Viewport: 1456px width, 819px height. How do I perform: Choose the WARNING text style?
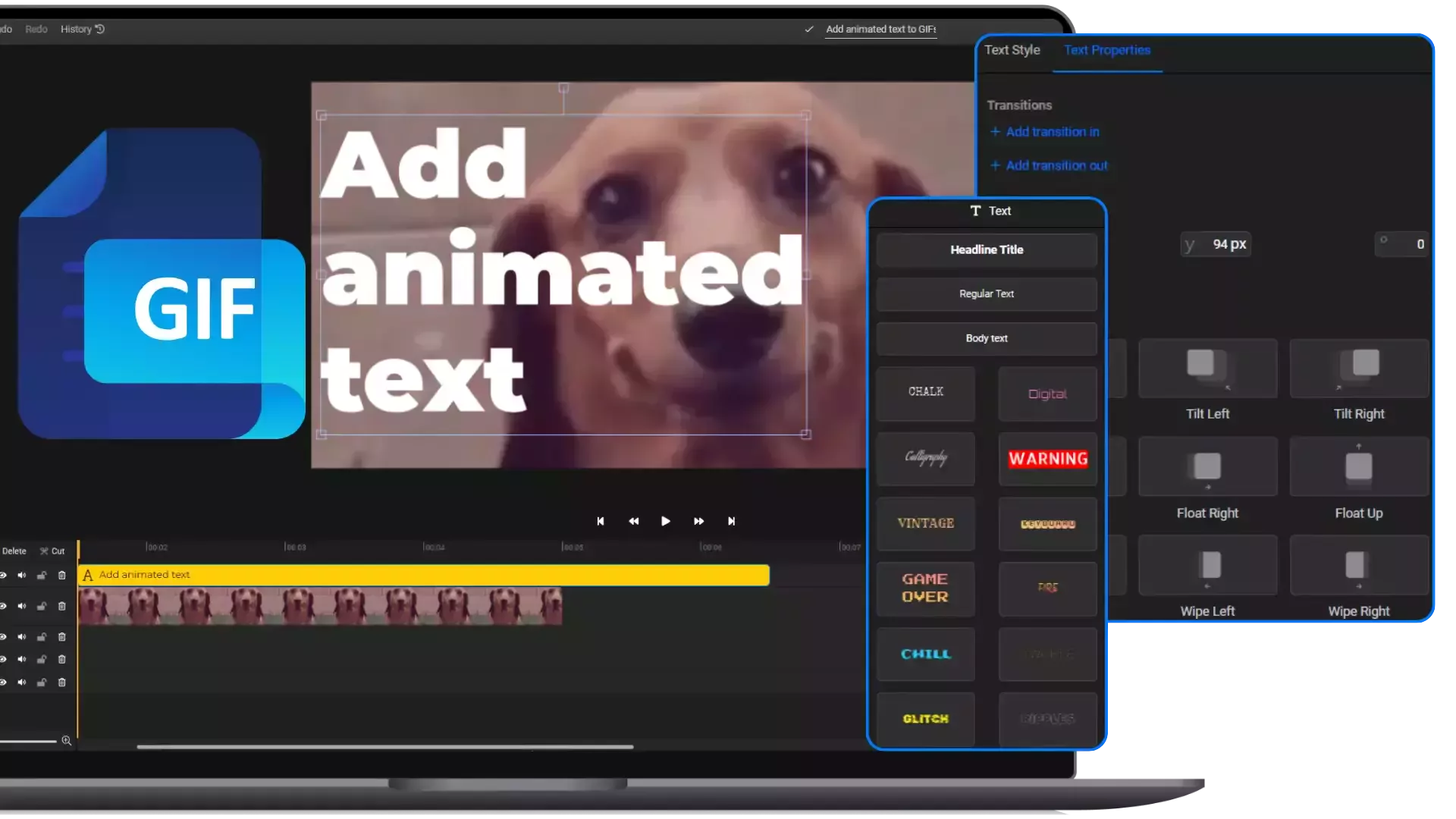[x=1047, y=459]
